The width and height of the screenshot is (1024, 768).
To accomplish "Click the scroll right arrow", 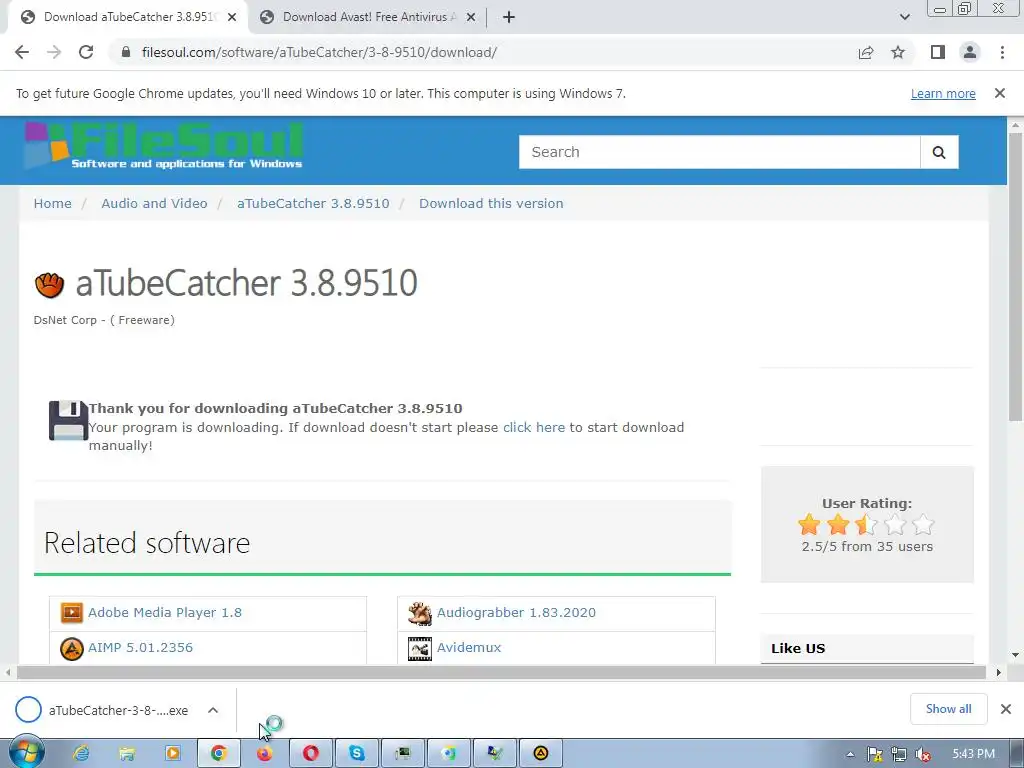I will click(x=999, y=672).
